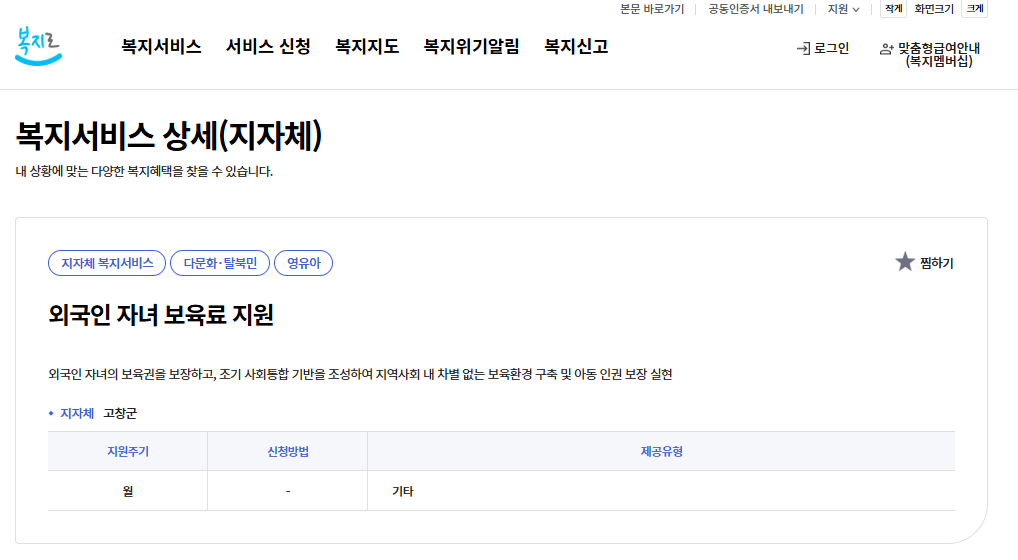Click the 월 table cell
1018x560 pixels.
pos(128,491)
